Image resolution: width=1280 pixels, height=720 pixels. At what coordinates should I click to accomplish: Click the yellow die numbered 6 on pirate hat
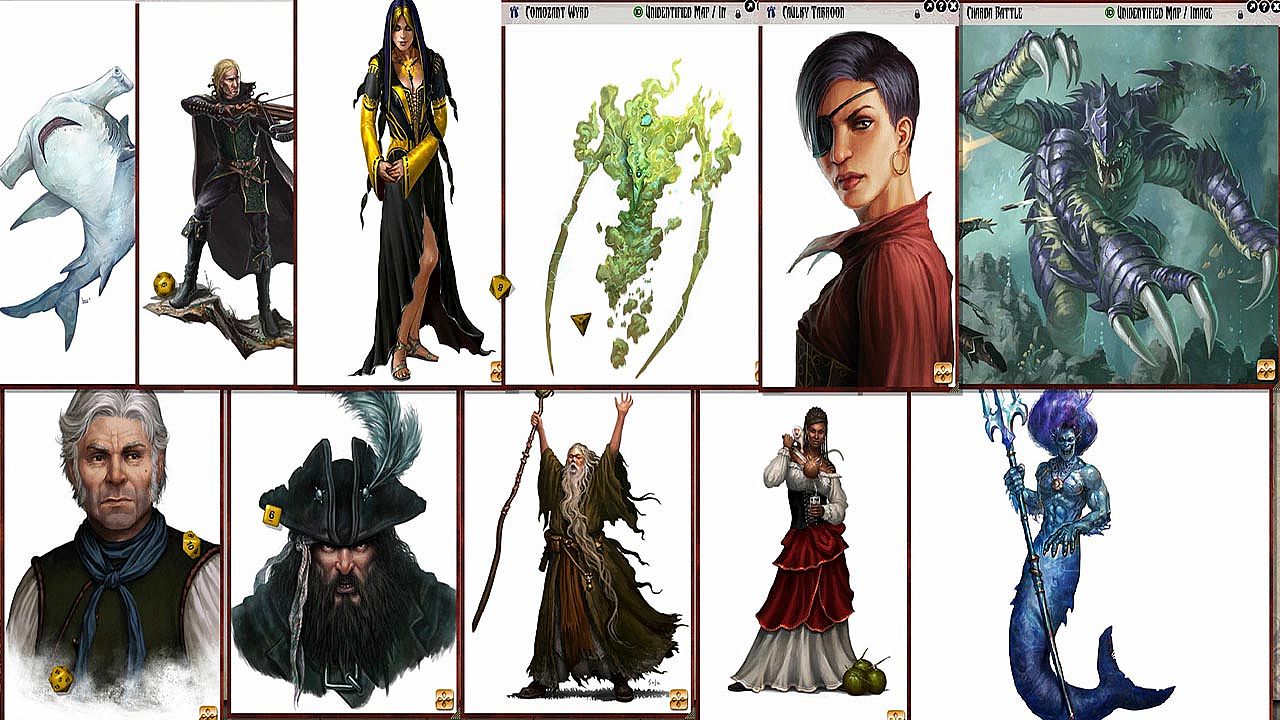click(271, 516)
